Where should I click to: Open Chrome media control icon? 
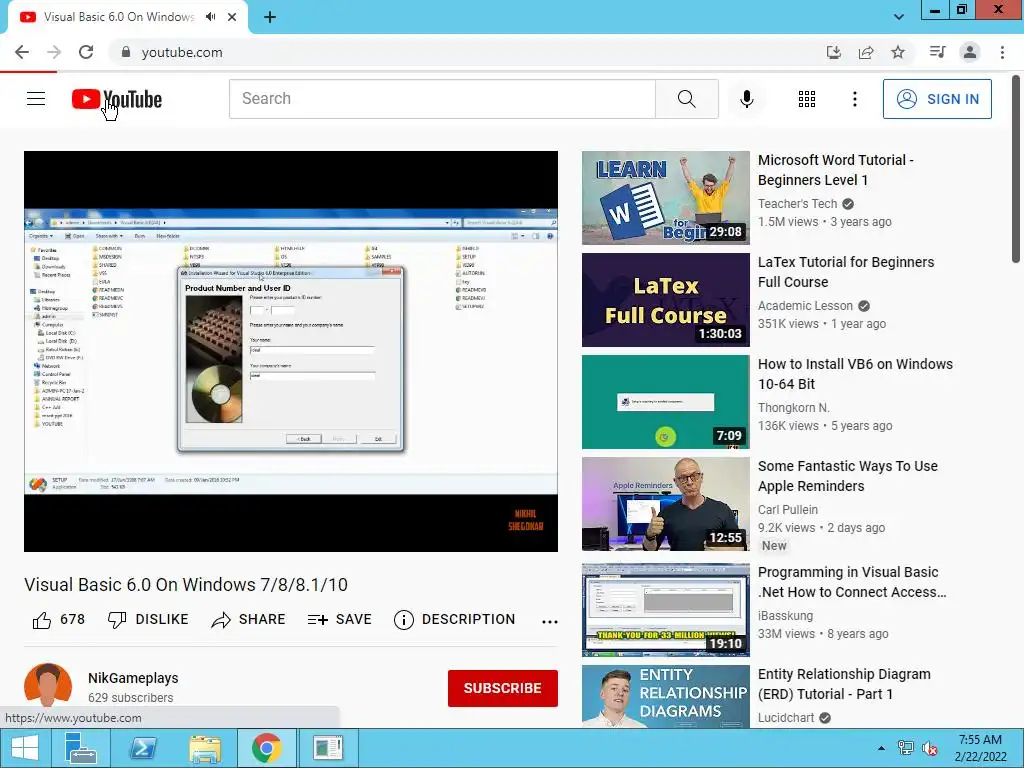pyautogui.click(x=937, y=52)
